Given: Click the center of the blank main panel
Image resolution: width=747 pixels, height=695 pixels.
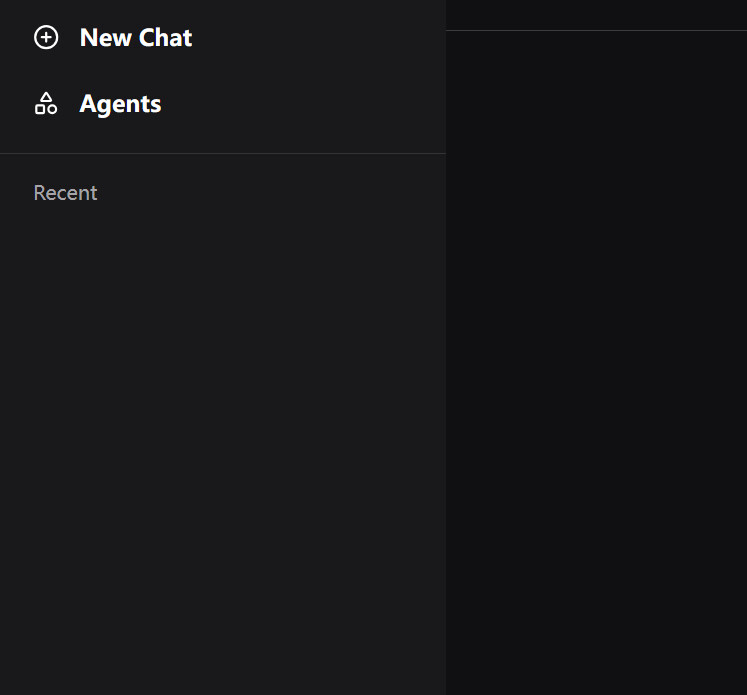Looking at the screenshot, I should [596, 363].
